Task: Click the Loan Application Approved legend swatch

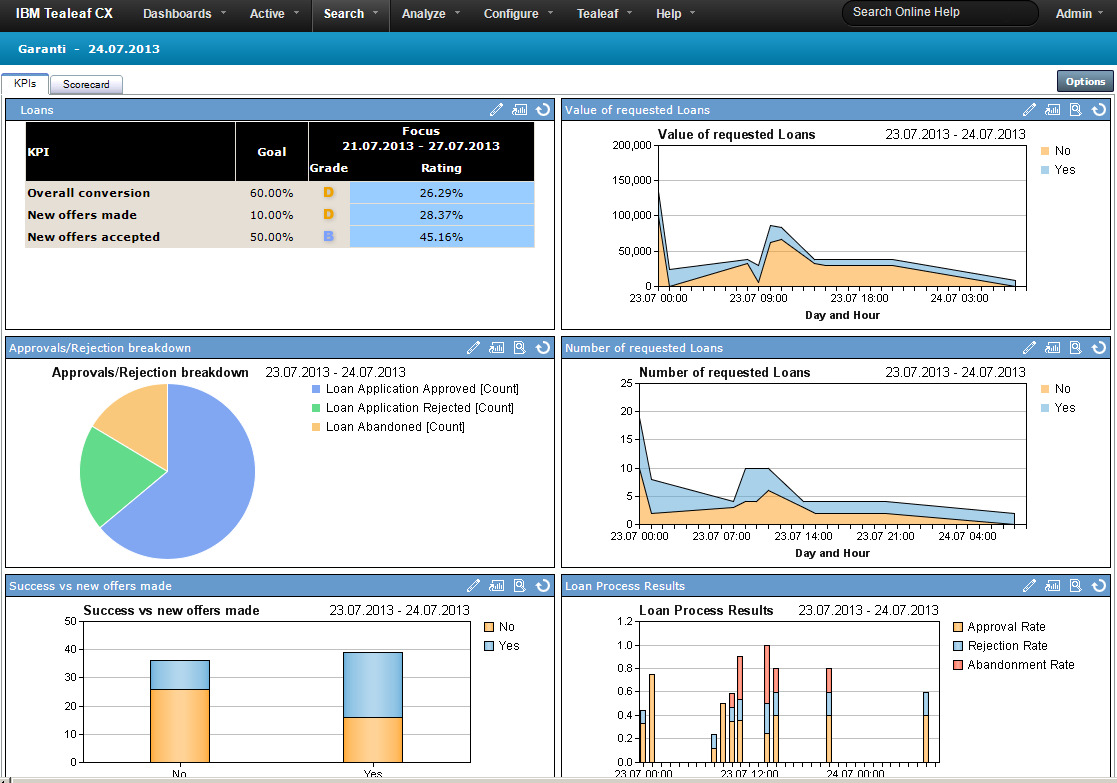Action: click(316, 389)
